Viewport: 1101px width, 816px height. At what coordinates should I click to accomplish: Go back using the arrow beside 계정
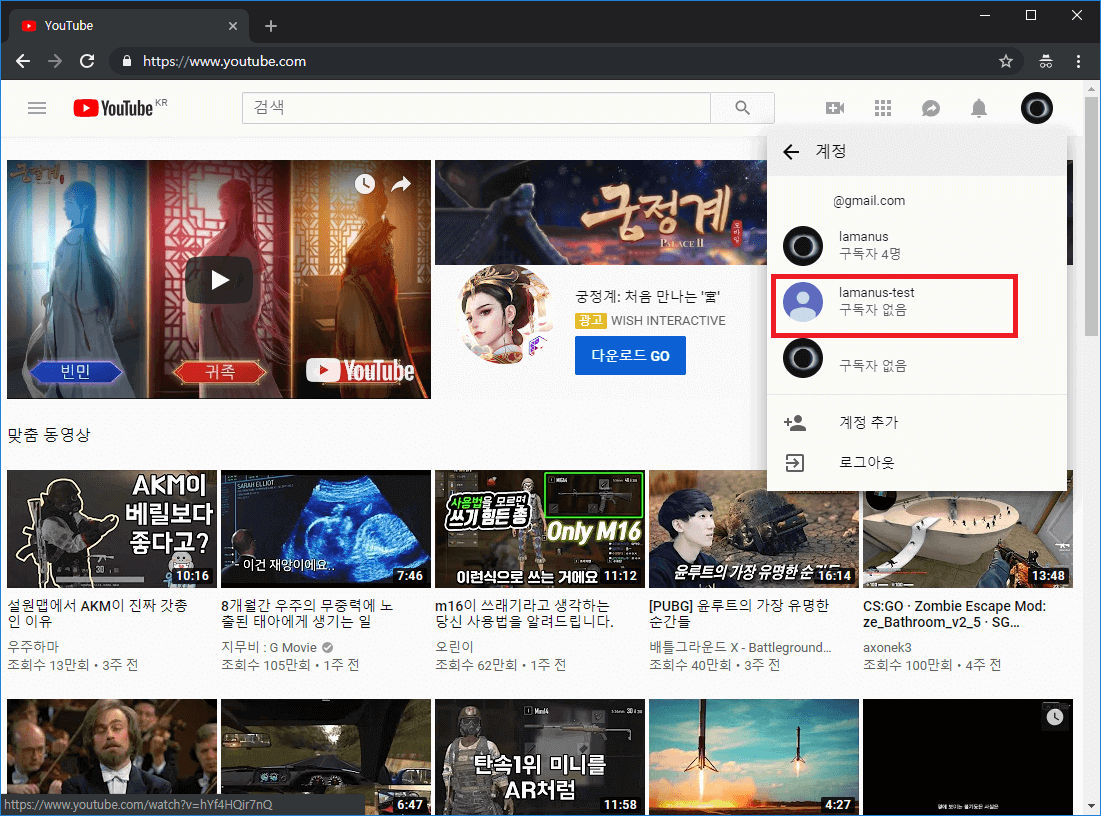(x=791, y=152)
